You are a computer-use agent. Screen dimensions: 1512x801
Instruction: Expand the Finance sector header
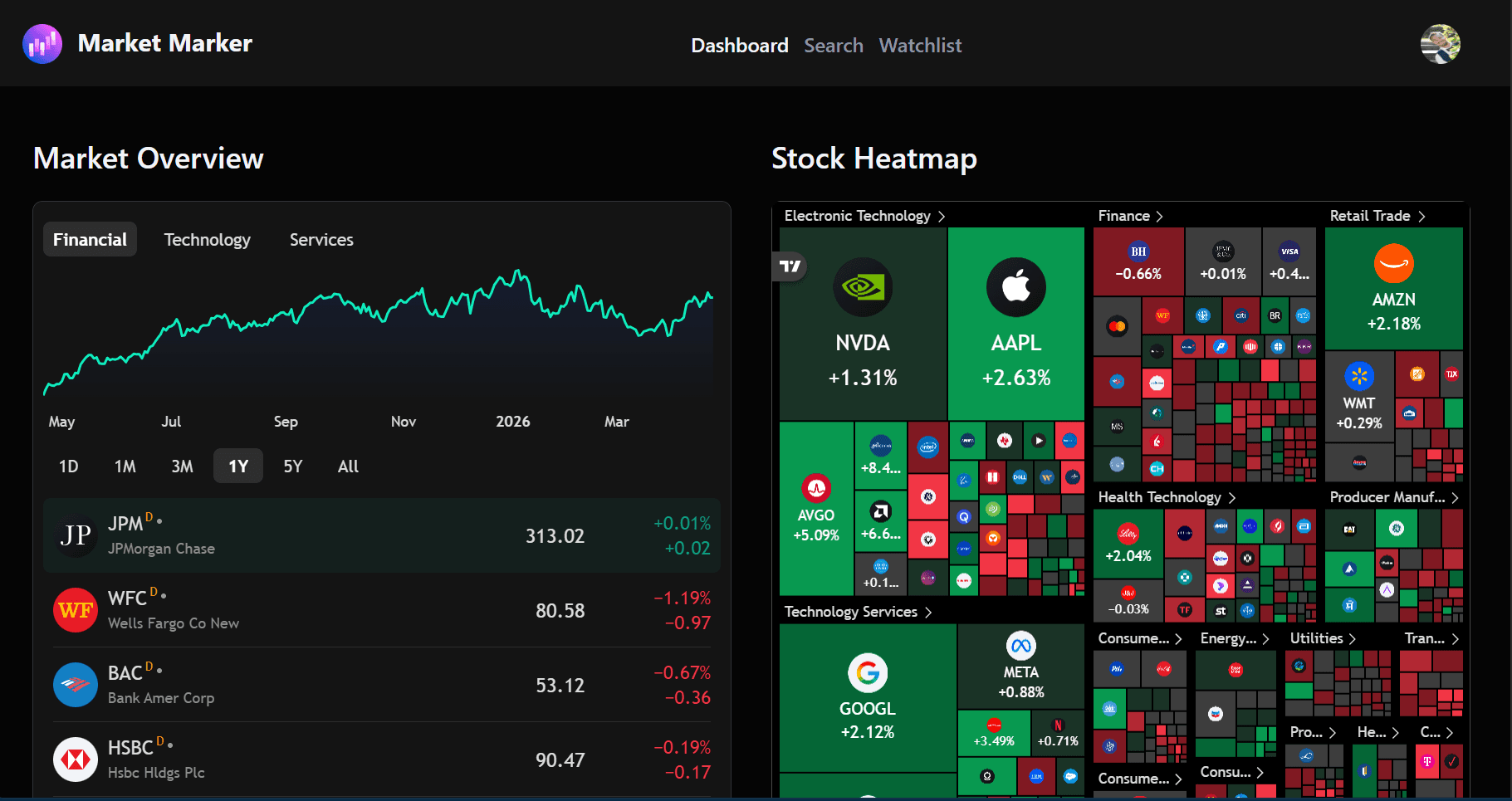[1131, 216]
